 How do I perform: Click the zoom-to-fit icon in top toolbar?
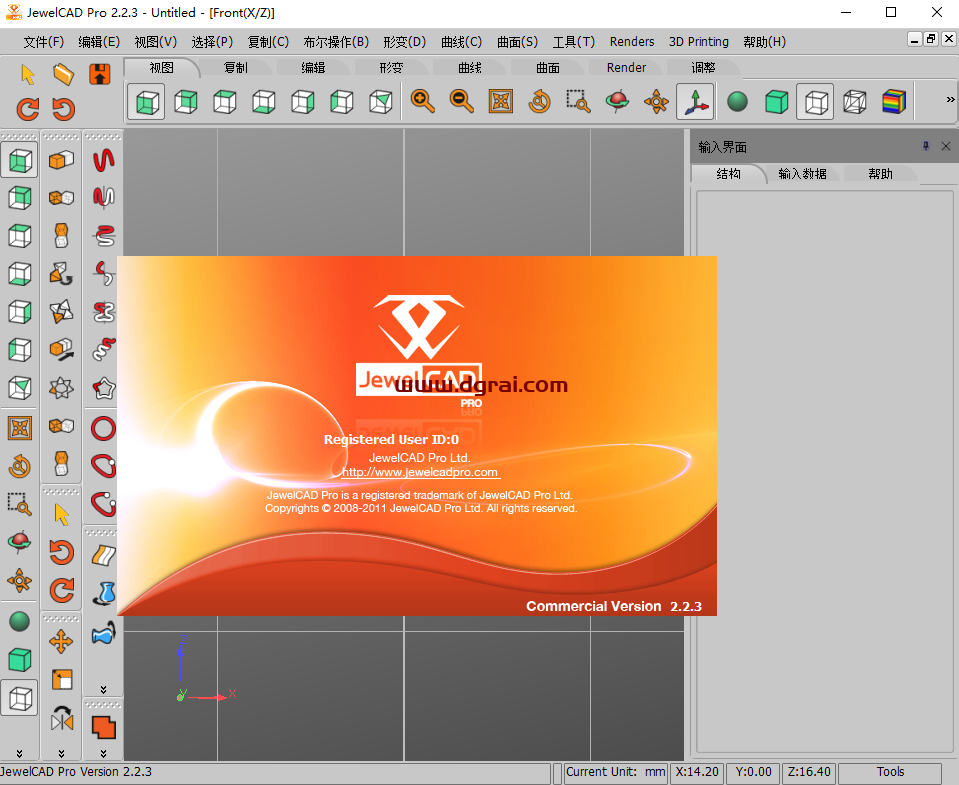[x=501, y=101]
